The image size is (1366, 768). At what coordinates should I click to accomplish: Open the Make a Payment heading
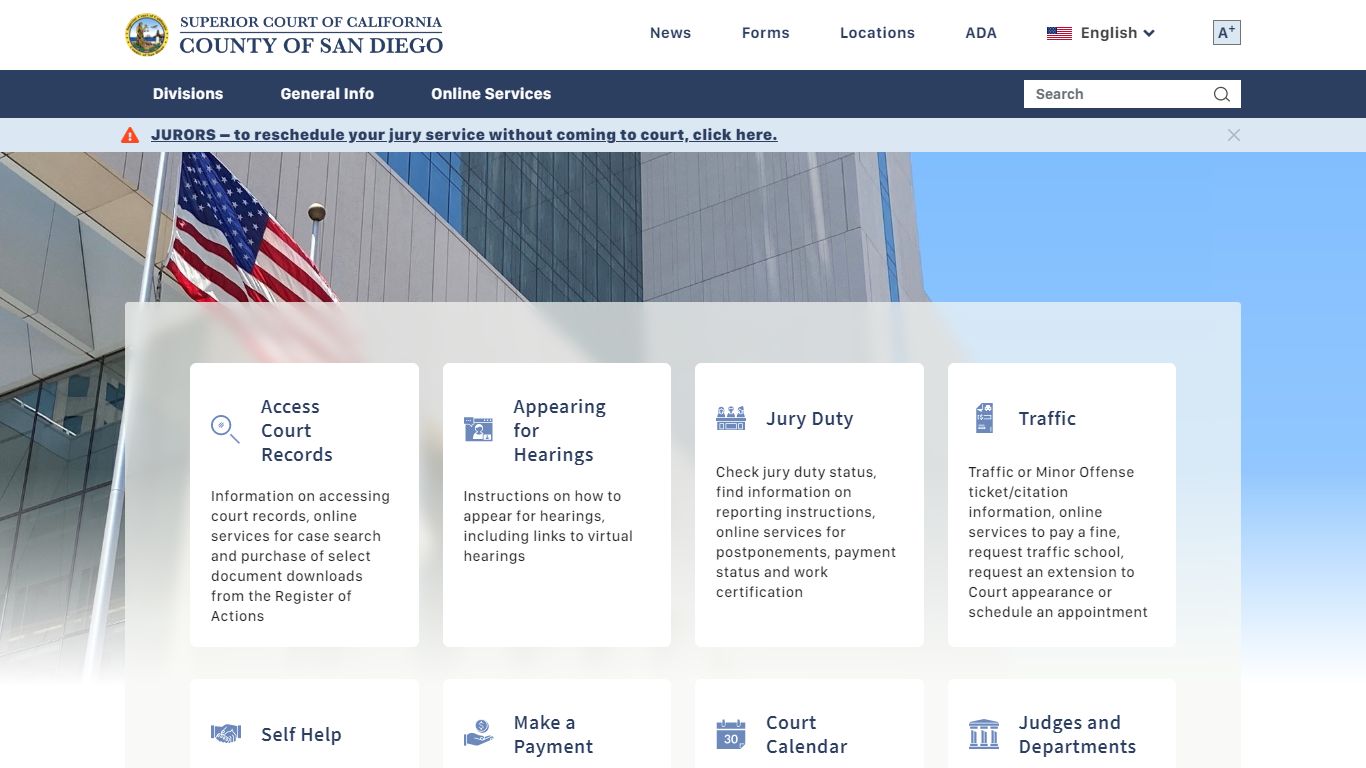pyautogui.click(x=553, y=734)
